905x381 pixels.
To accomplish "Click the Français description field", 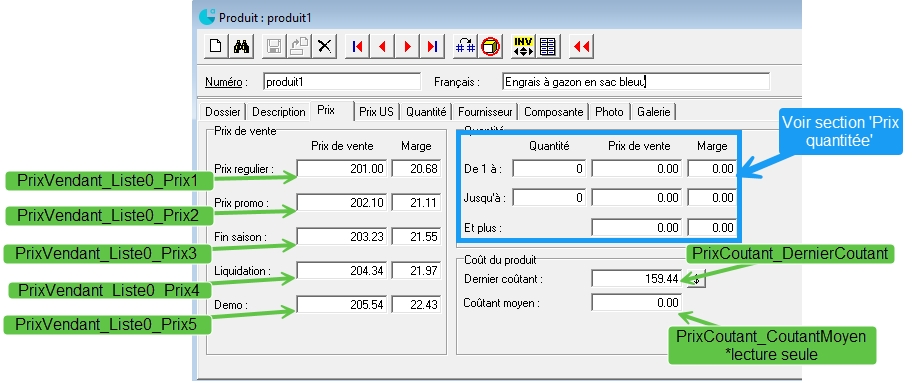I will (x=636, y=81).
